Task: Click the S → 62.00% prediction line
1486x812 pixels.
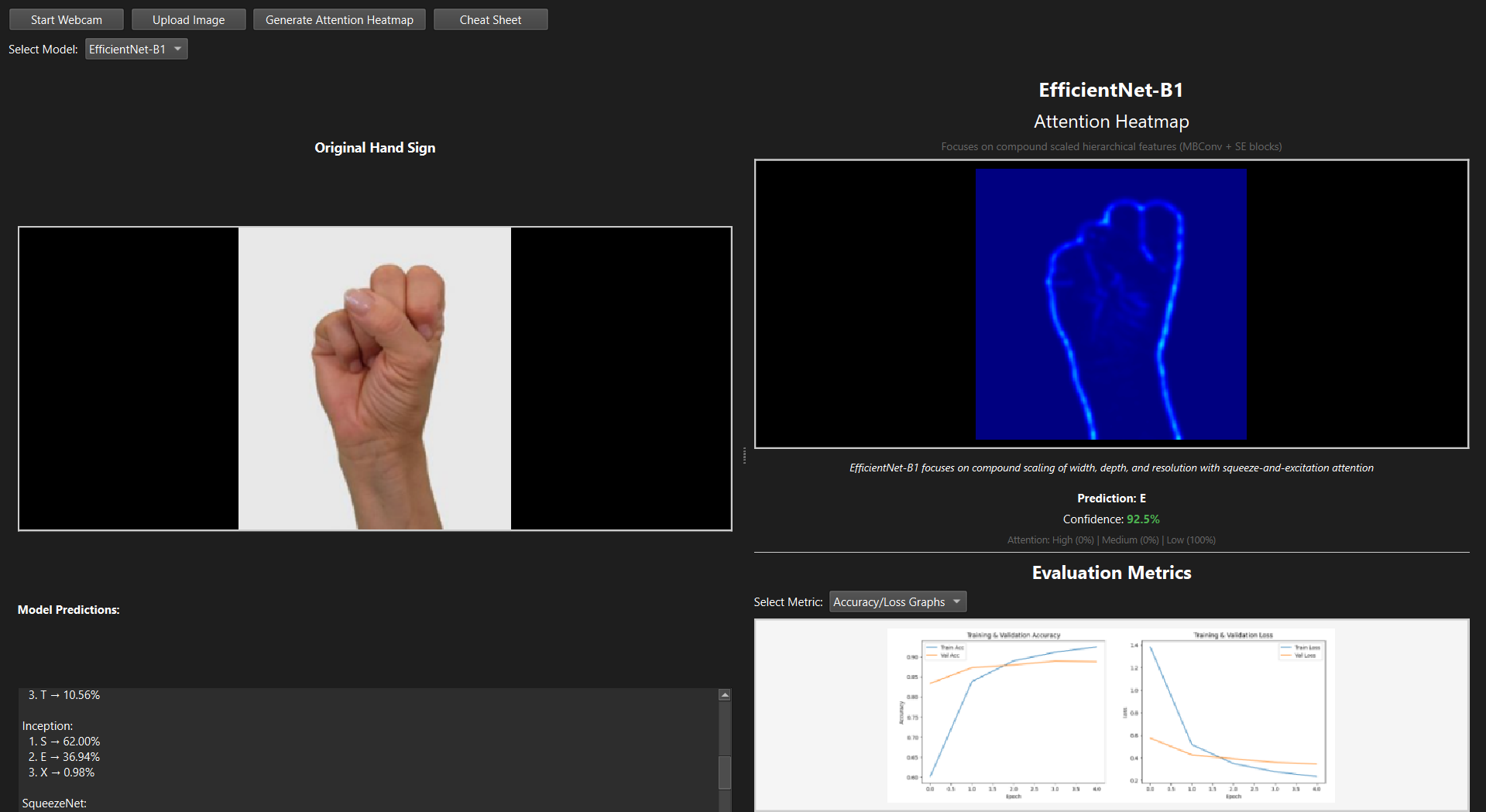Action: tap(64, 742)
